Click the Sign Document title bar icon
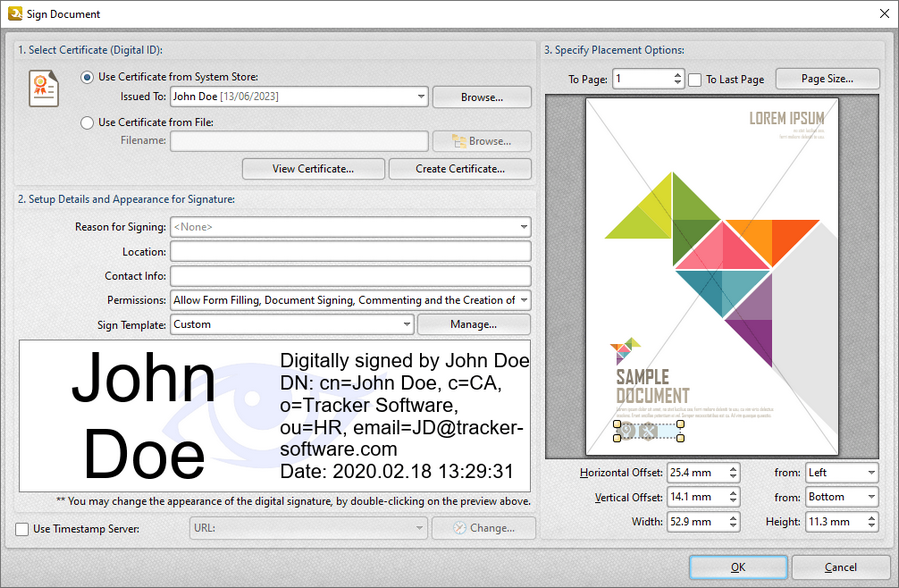Screen dimensions: 899x588 click(14, 14)
